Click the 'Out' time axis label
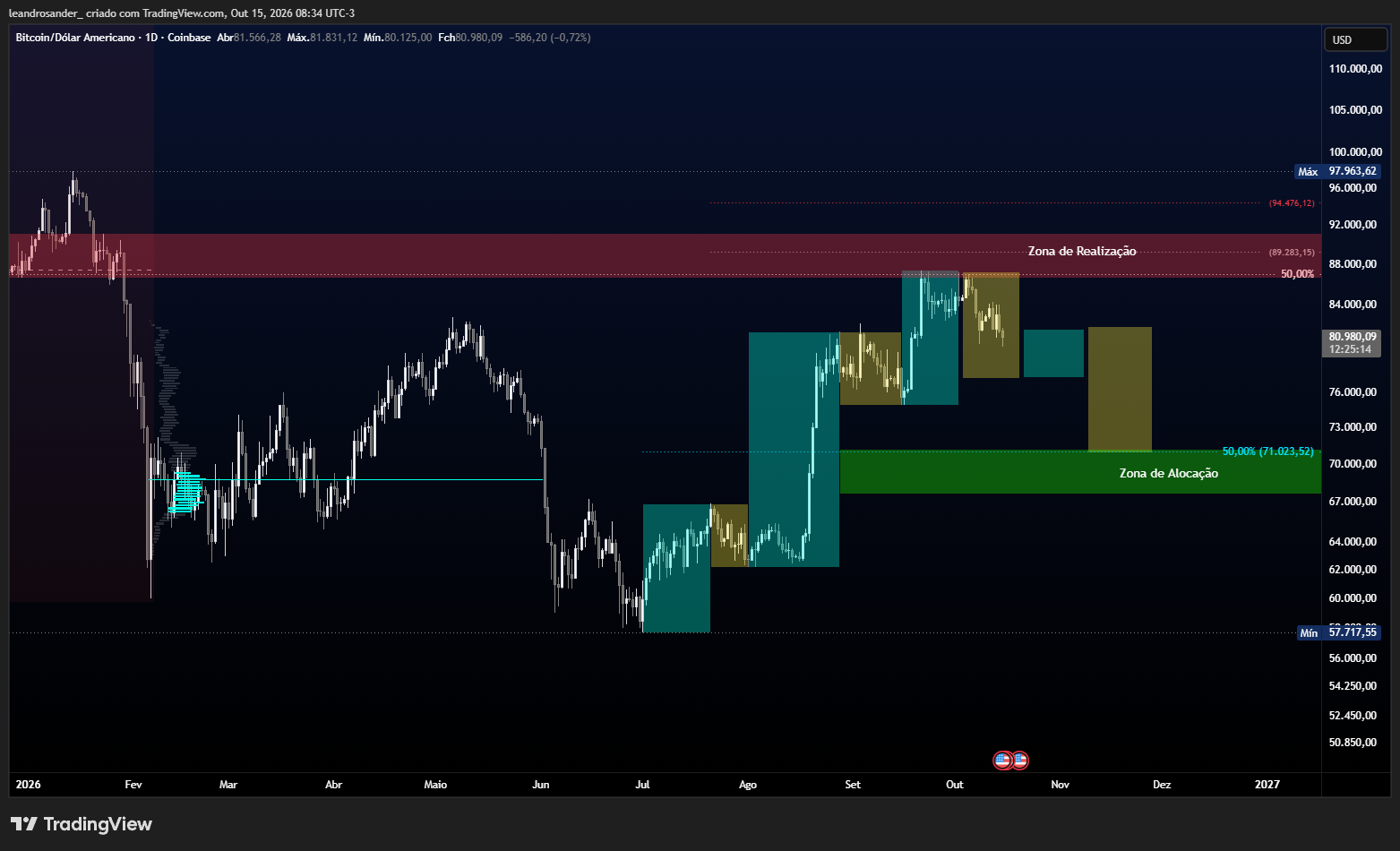The height and width of the screenshot is (851, 1400). pos(955,785)
